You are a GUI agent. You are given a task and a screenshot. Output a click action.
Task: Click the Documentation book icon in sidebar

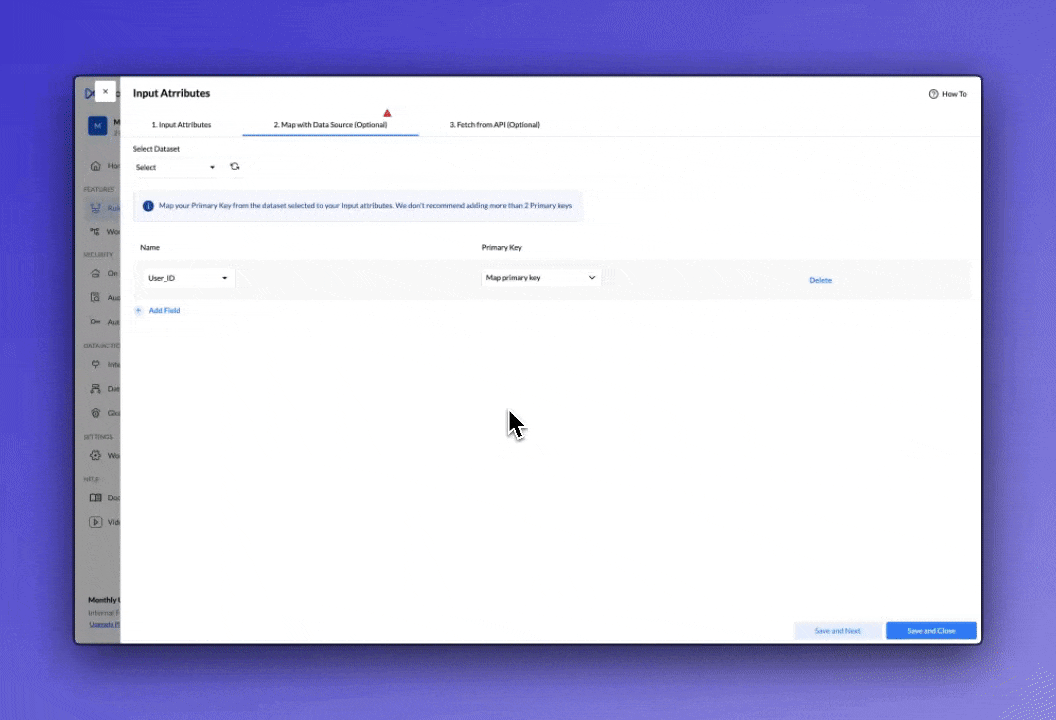pos(95,497)
